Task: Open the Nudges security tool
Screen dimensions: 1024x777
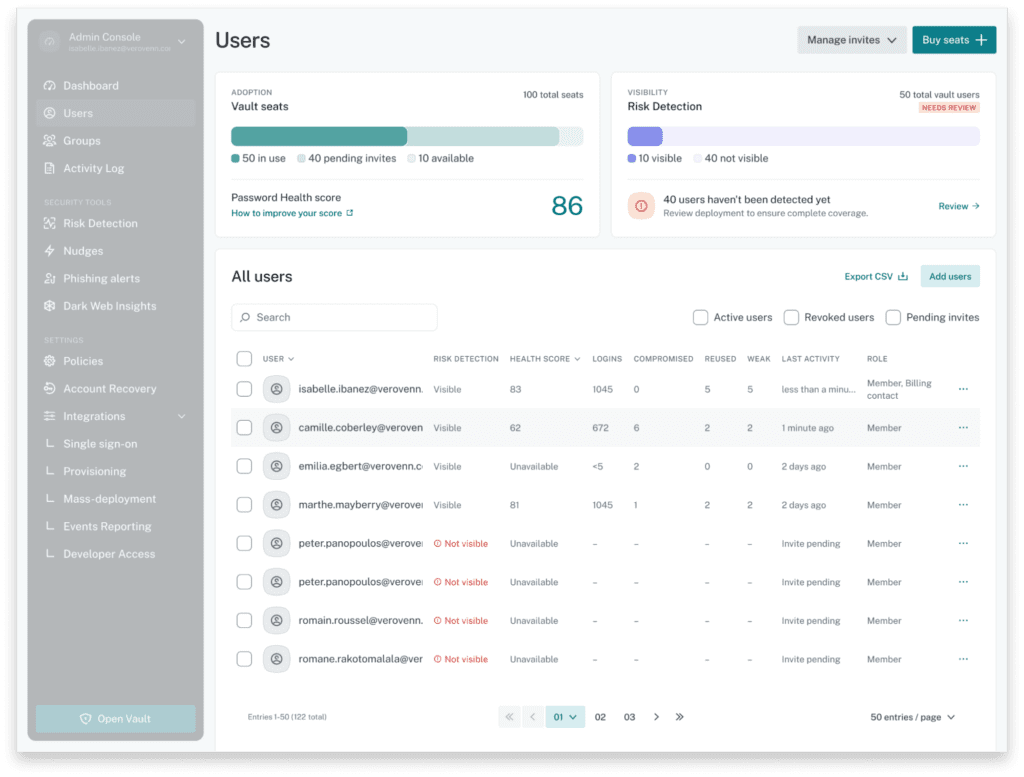Action: pyautogui.click(x=85, y=250)
